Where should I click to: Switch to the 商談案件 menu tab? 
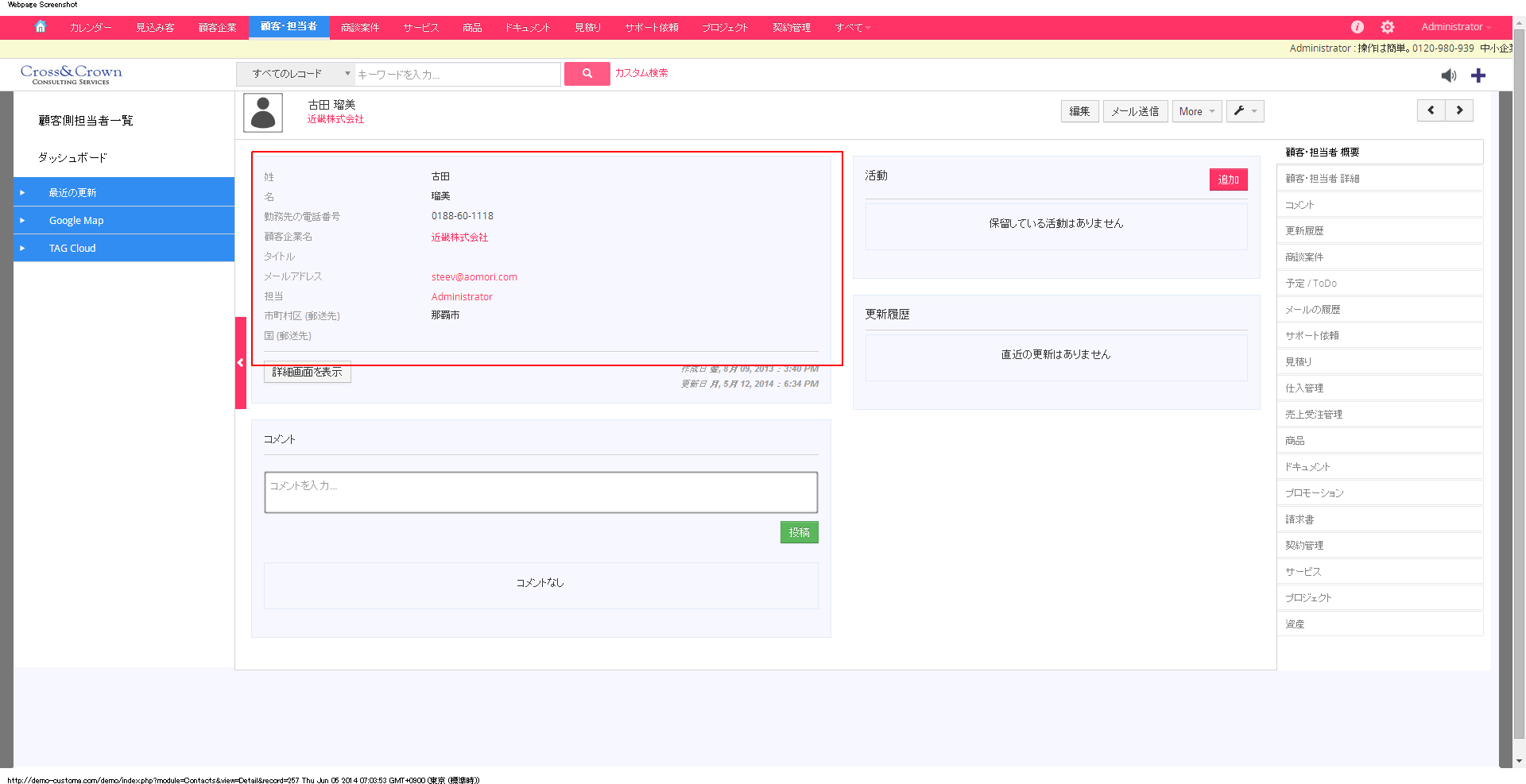click(x=359, y=27)
